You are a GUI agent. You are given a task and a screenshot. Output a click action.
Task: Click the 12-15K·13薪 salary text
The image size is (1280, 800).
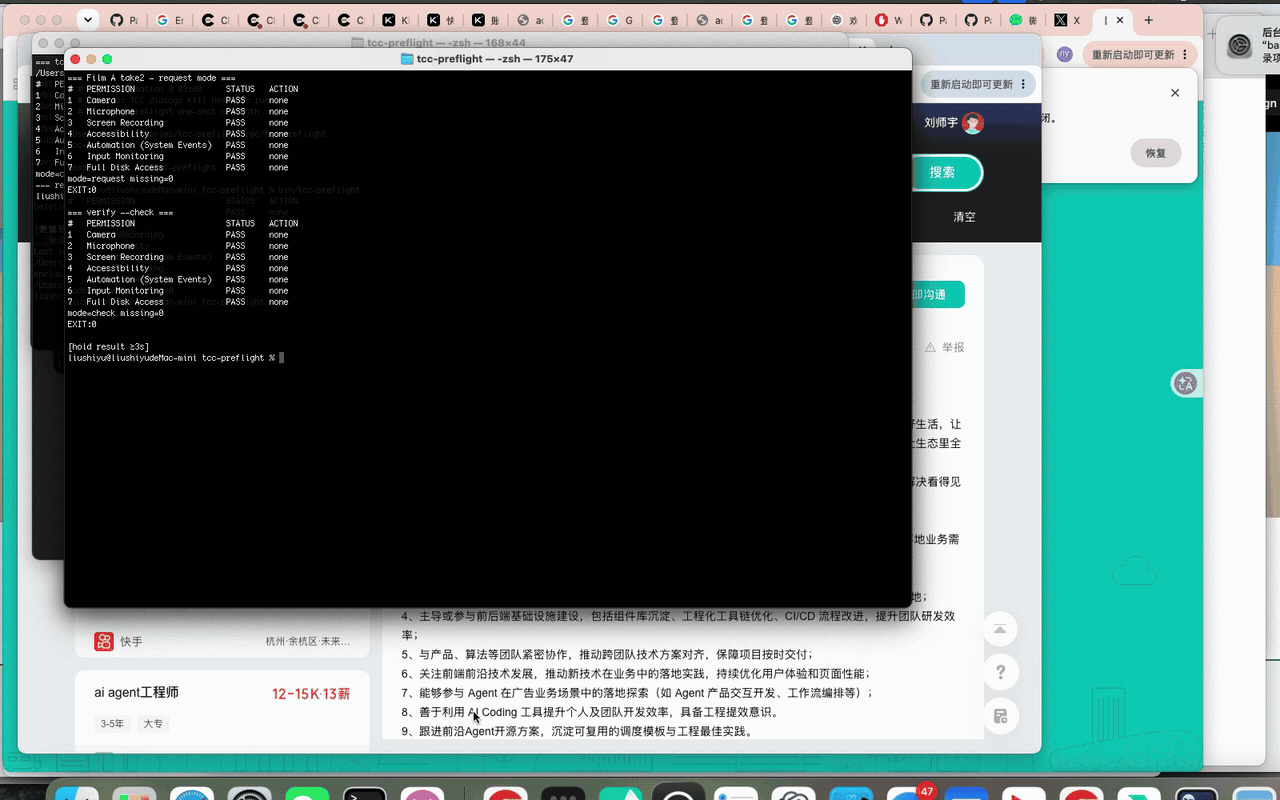pyautogui.click(x=311, y=693)
